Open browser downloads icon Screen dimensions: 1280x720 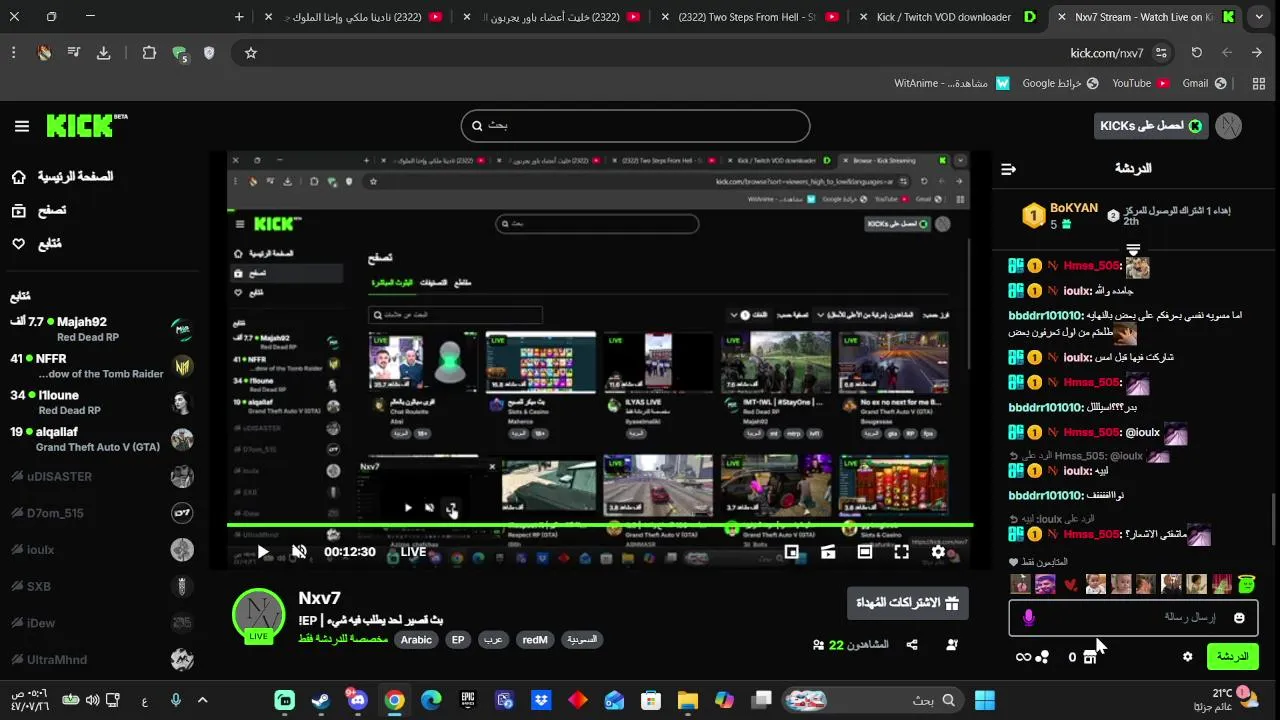[104, 53]
